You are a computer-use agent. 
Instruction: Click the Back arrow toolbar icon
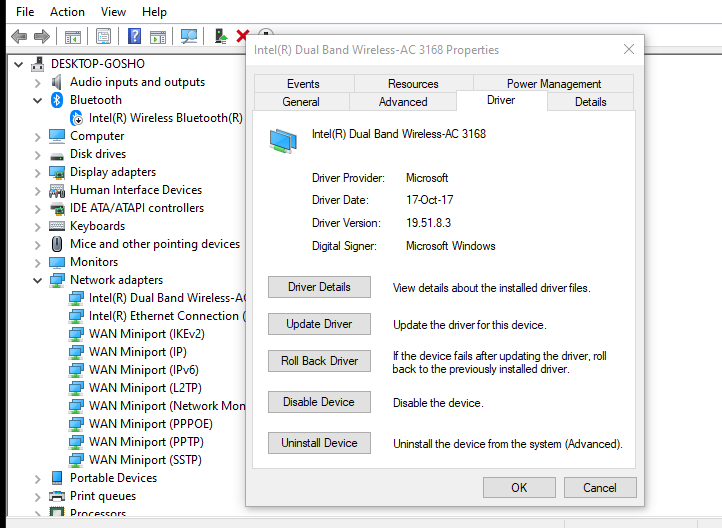[x=19, y=36]
